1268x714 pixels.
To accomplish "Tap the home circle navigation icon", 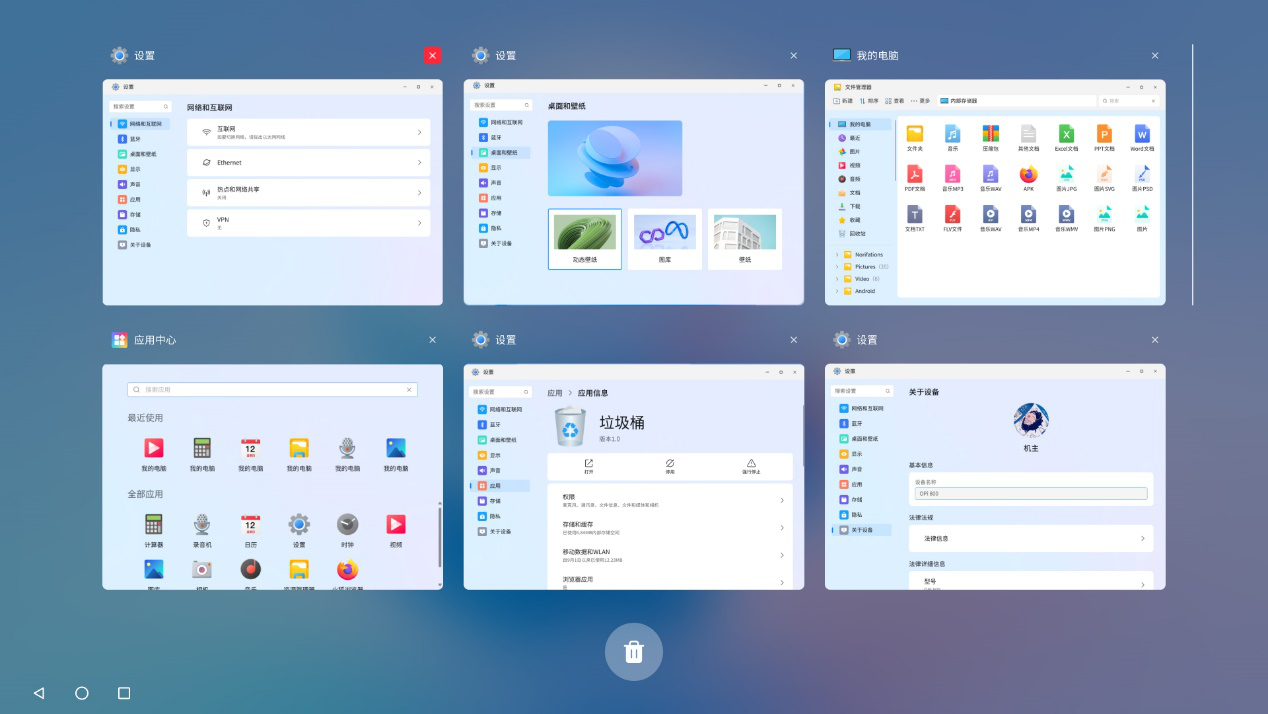I will click(x=82, y=693).
